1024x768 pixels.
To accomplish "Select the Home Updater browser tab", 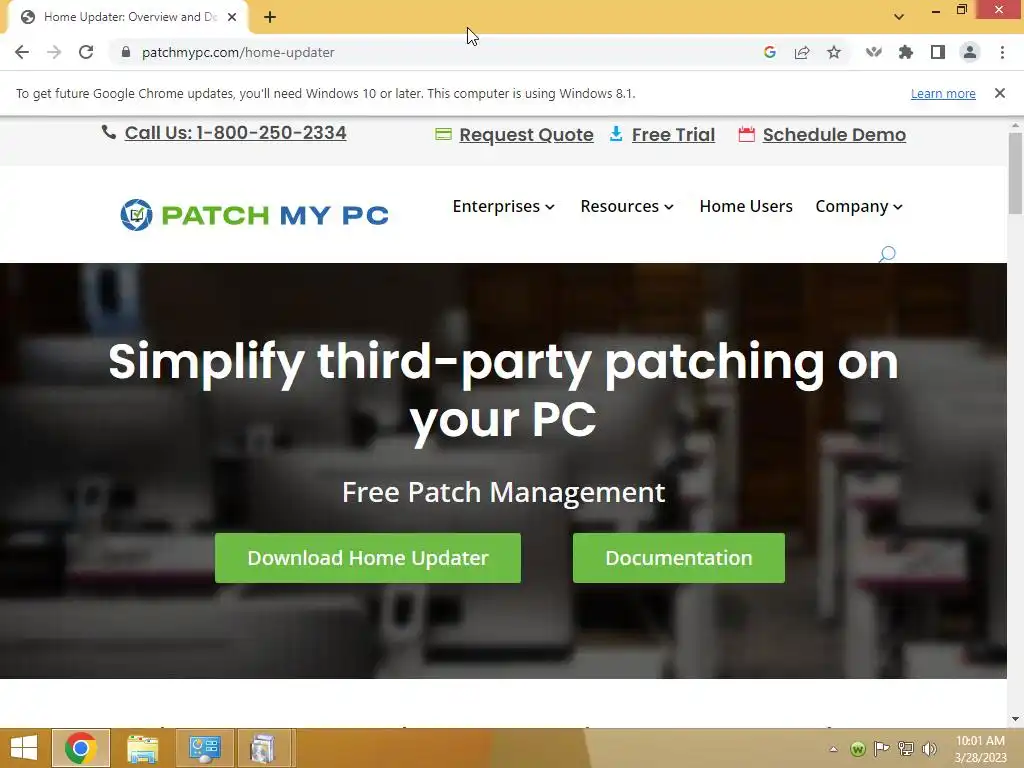I will tap(128, 17).
